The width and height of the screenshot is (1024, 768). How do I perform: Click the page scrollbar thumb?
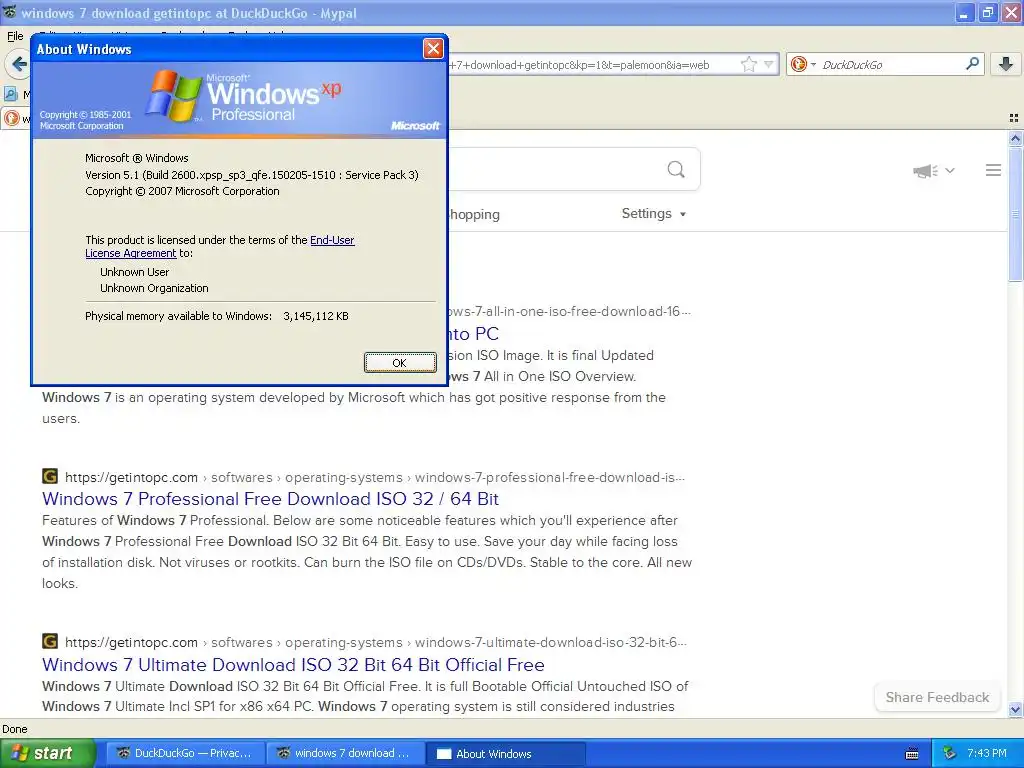pyautogui.click(x=1015, y=214)
